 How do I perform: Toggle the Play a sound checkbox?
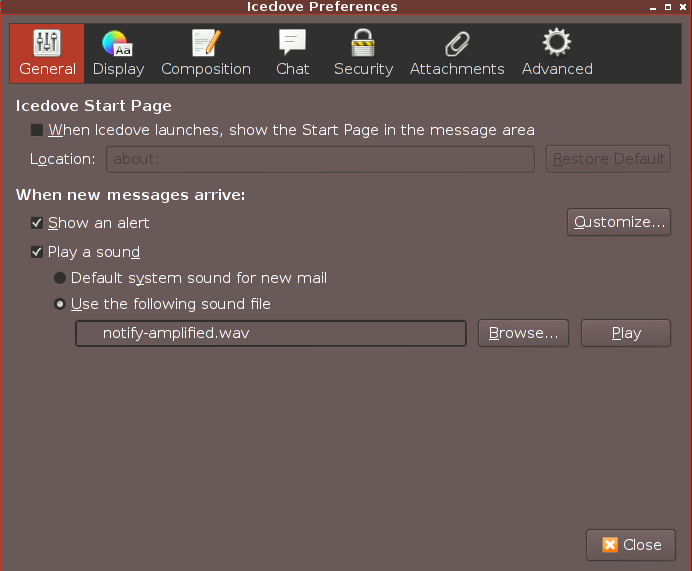[x=37, y=252]
